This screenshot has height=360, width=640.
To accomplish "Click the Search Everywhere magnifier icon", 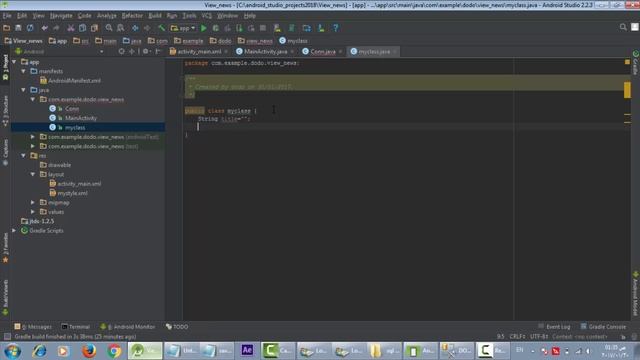I will [623, 27].
